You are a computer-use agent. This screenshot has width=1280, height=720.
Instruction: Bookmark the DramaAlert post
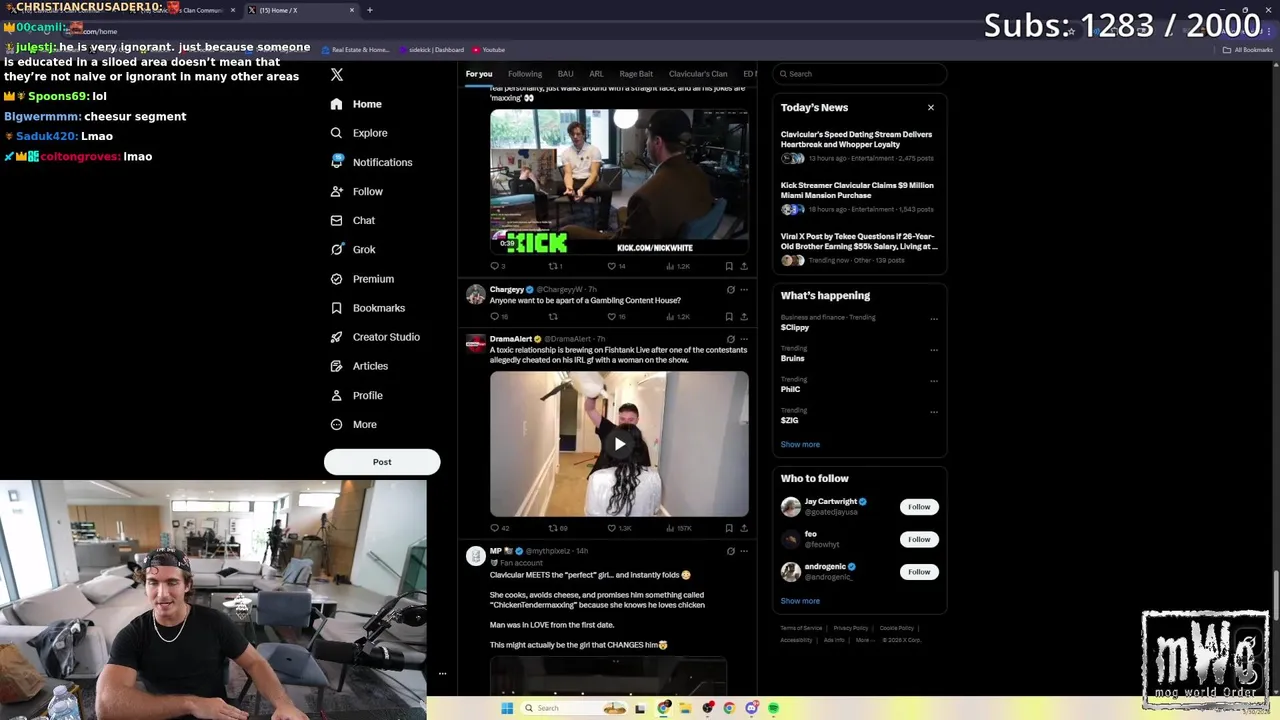pyautogui.click(x=729, y=528)
